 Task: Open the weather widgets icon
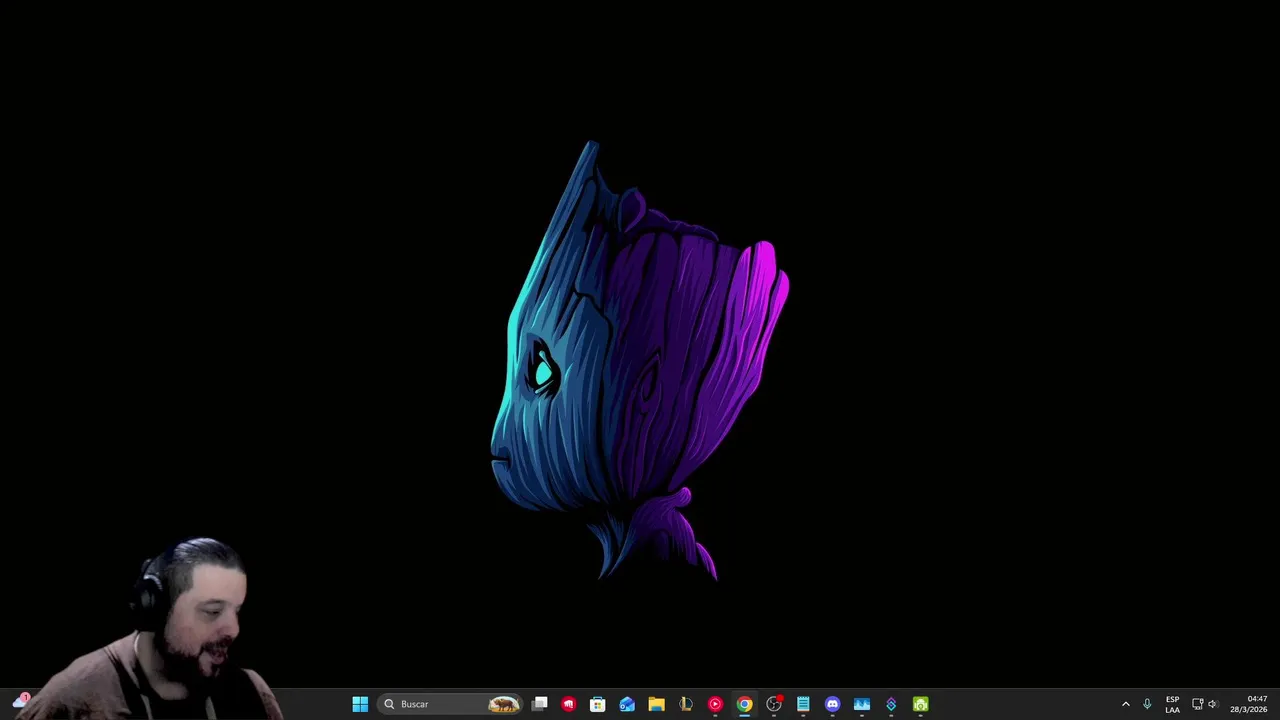coord(20,702)
